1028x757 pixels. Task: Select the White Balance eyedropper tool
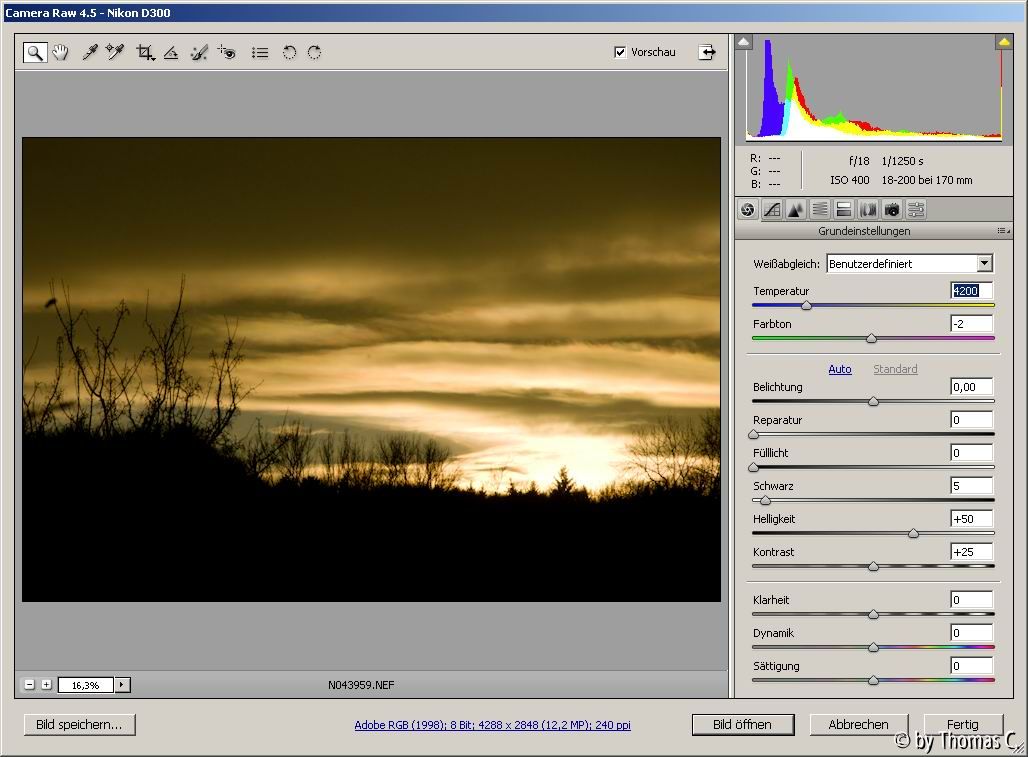point(90,53)
